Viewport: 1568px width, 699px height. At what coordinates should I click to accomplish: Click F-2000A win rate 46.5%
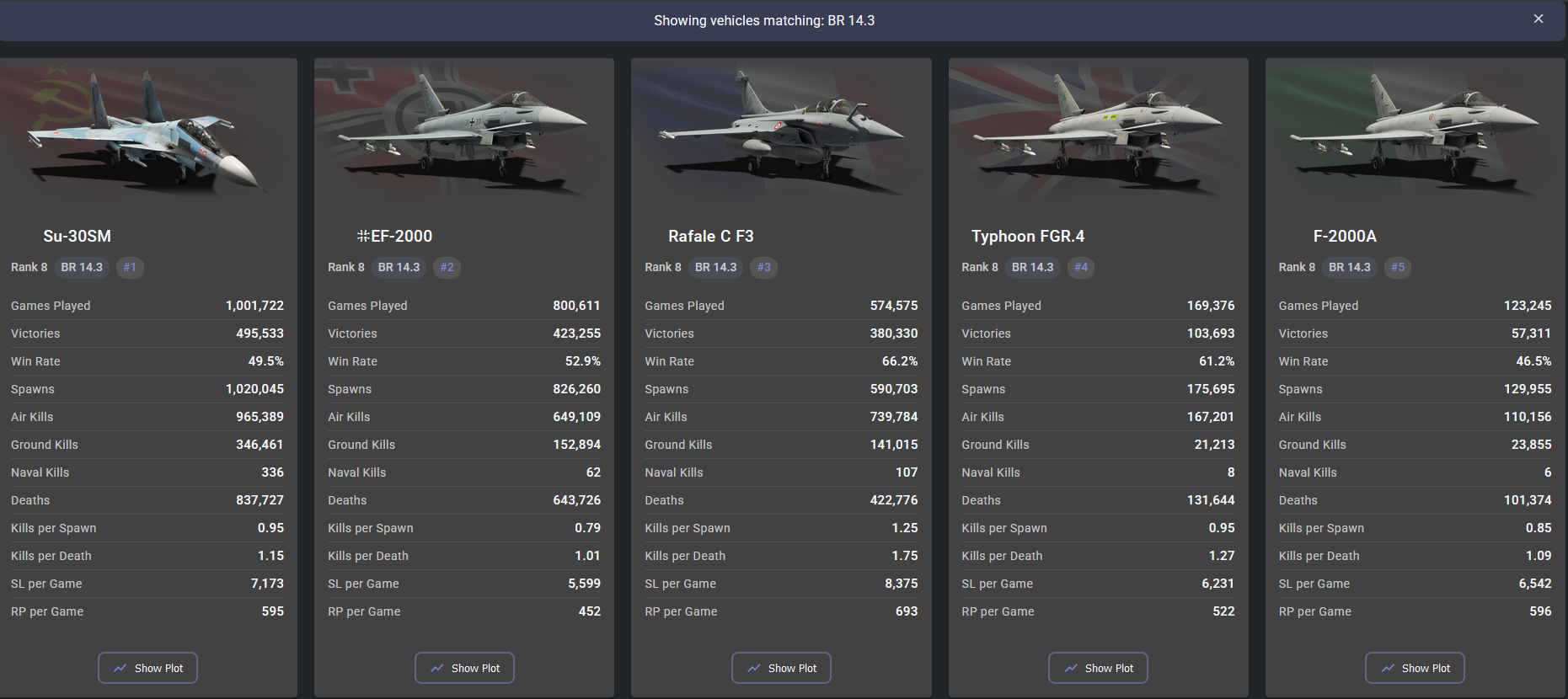pyautogui.click(x=1533, y=361)
